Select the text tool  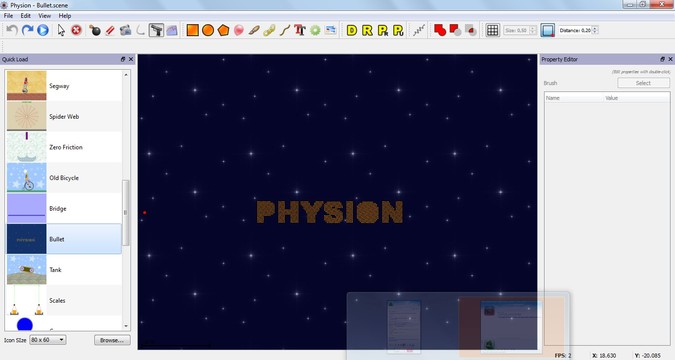[x=300, y=30]
